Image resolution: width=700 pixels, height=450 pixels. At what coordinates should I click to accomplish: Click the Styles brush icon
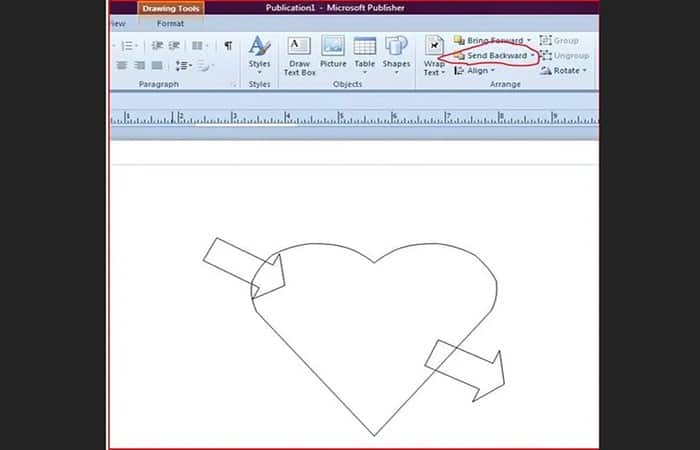click(x=259, y=46)
